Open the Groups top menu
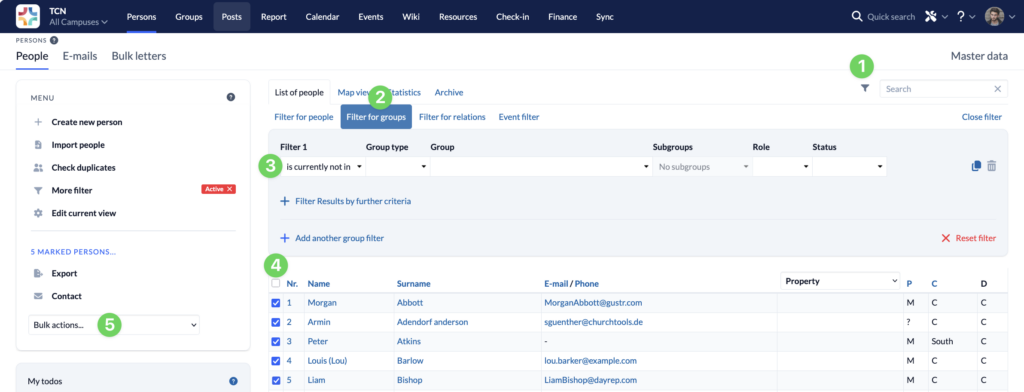 tap(189, 17)
